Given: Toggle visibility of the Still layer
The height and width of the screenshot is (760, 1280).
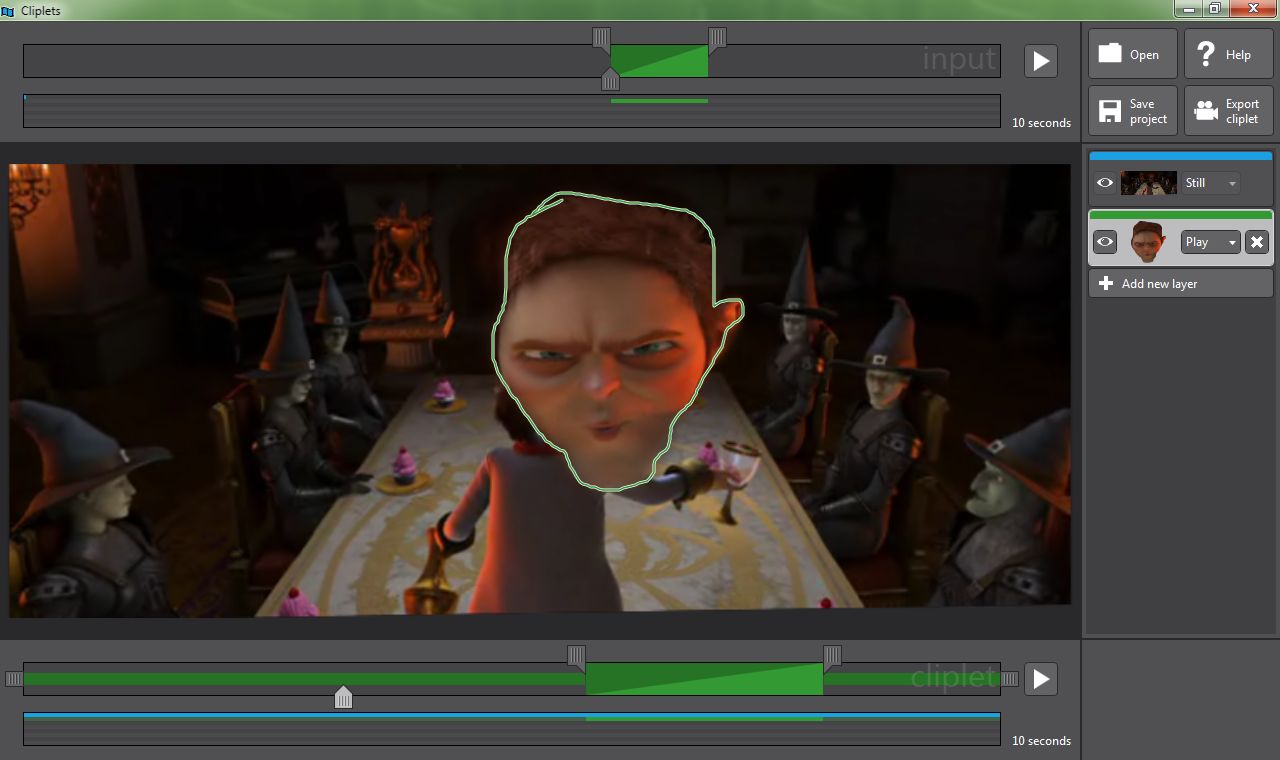Looking at the screenshot, I should pyautogui.click(x=1104, y=183).
